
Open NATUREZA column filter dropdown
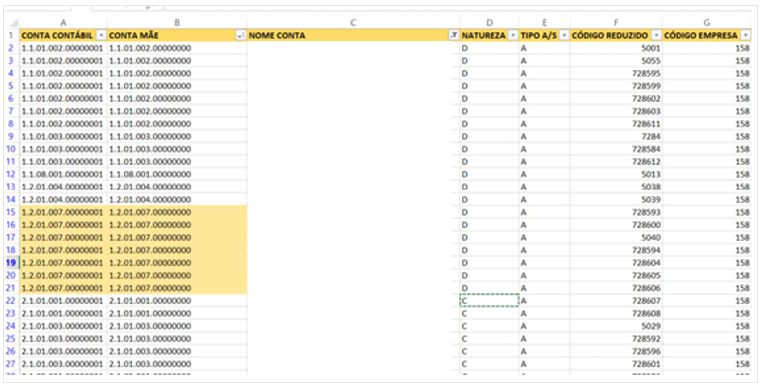click(x=513, y=36)
